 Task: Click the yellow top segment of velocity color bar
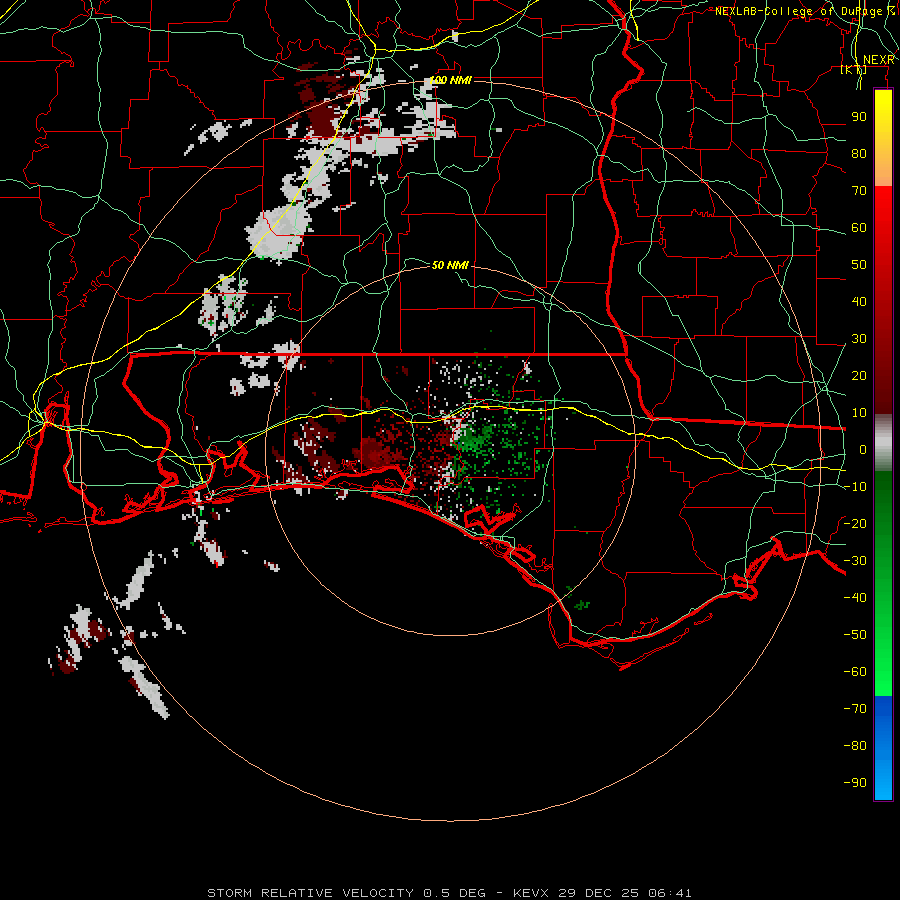tap(883, 138)
